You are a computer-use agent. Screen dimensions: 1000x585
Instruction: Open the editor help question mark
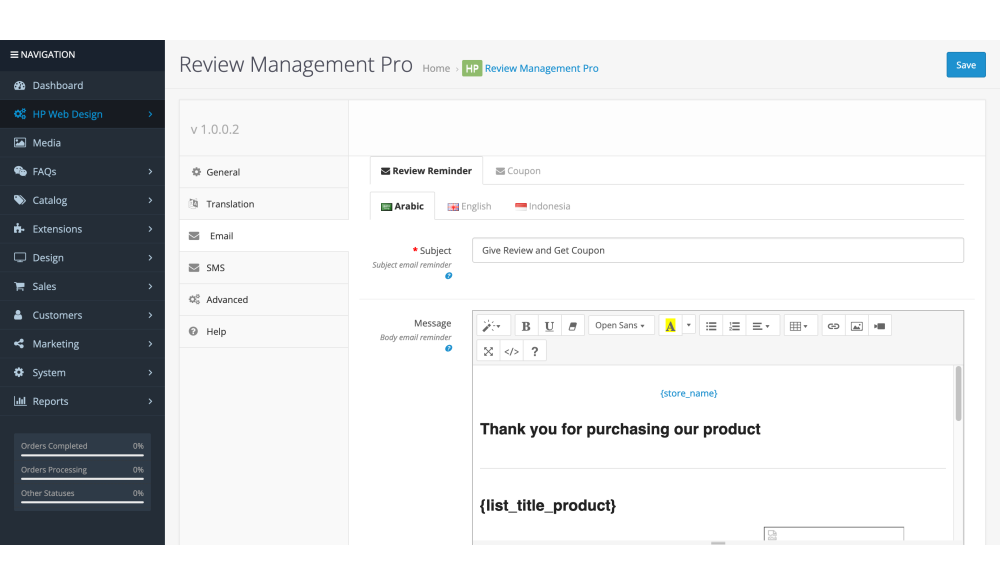click(x=535, y=351)
